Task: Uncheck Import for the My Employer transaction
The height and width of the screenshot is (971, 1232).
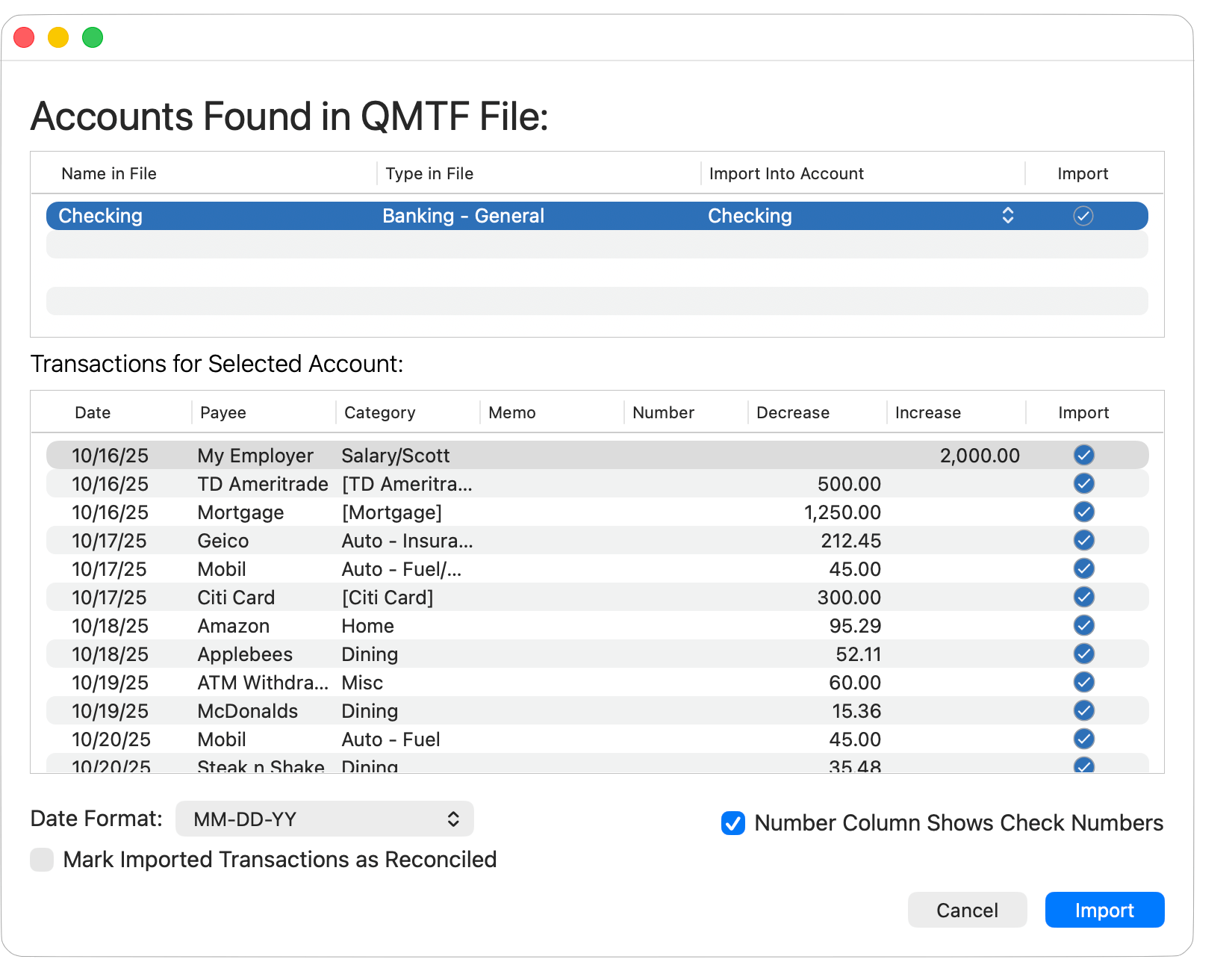Action: pos(1083,455)
